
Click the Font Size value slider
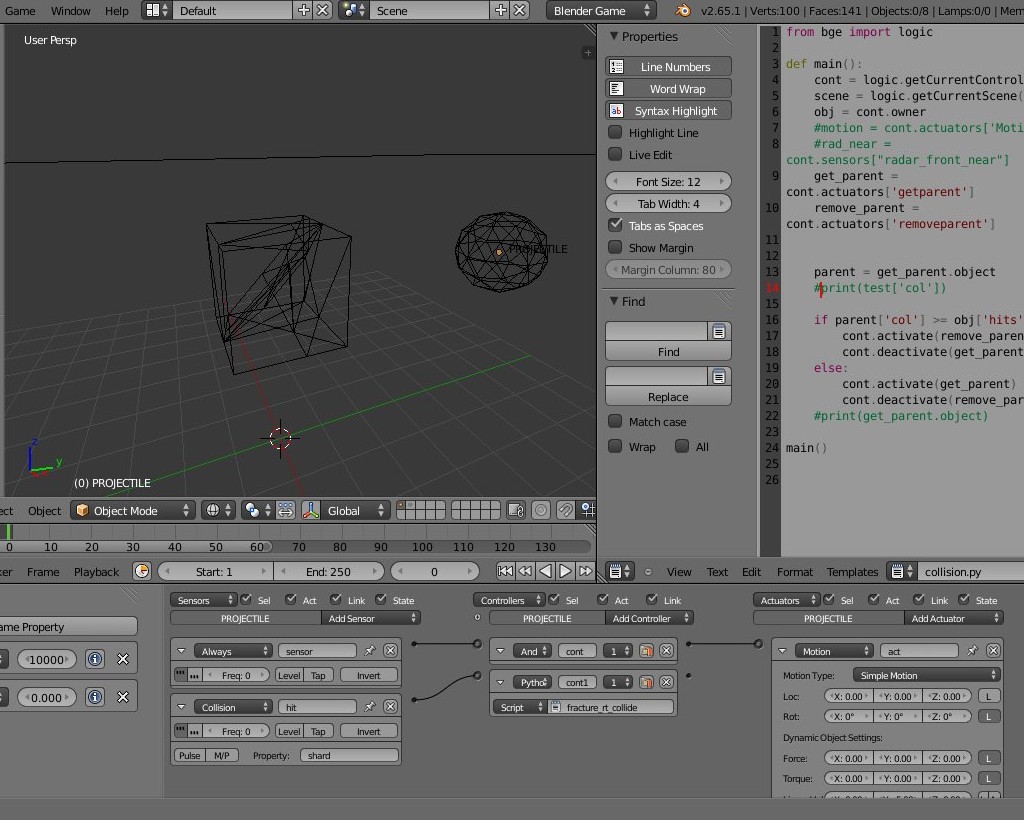coord(667,181)
